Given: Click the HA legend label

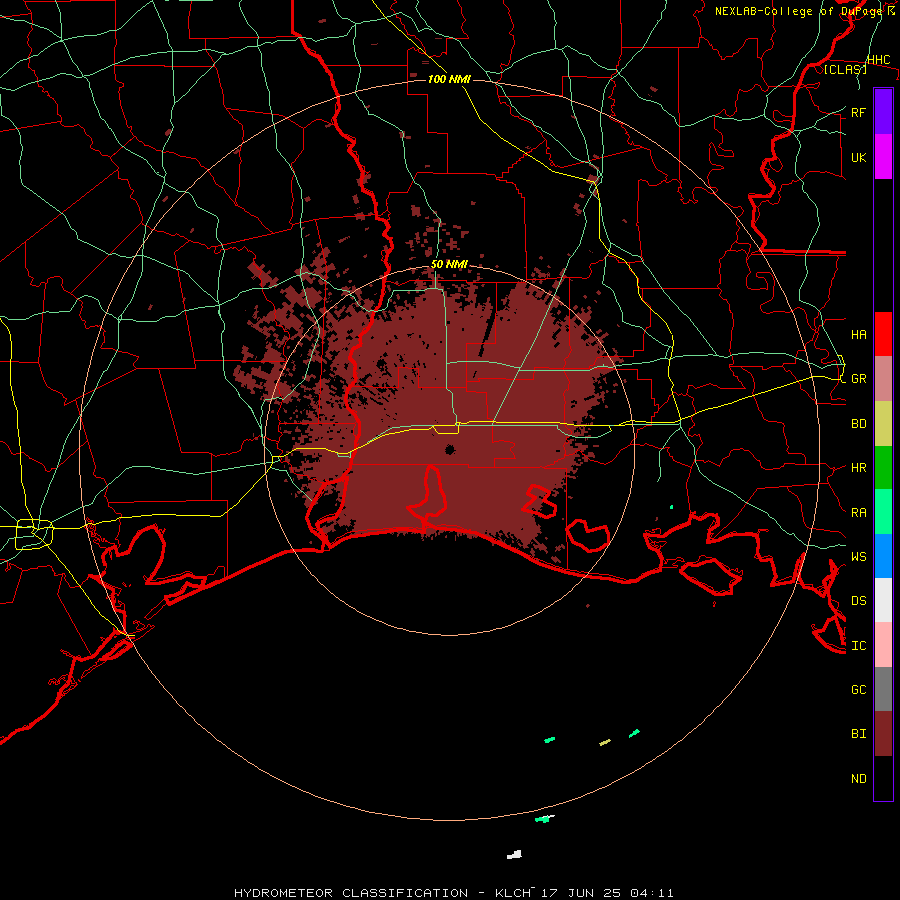Looking at the screenshot, I should (x=858, y=334).
